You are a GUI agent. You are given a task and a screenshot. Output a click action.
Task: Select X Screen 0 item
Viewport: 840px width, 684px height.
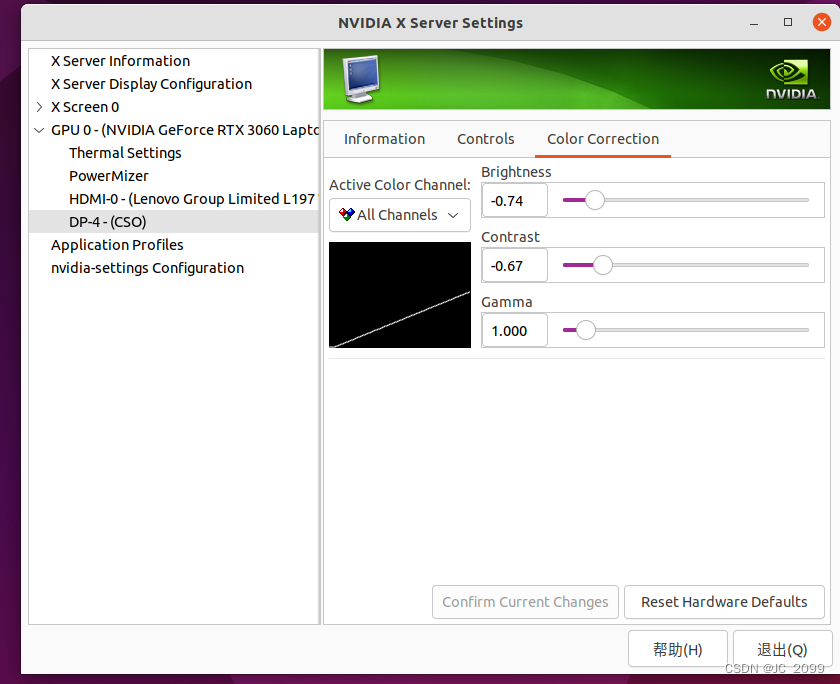point(85,107)
